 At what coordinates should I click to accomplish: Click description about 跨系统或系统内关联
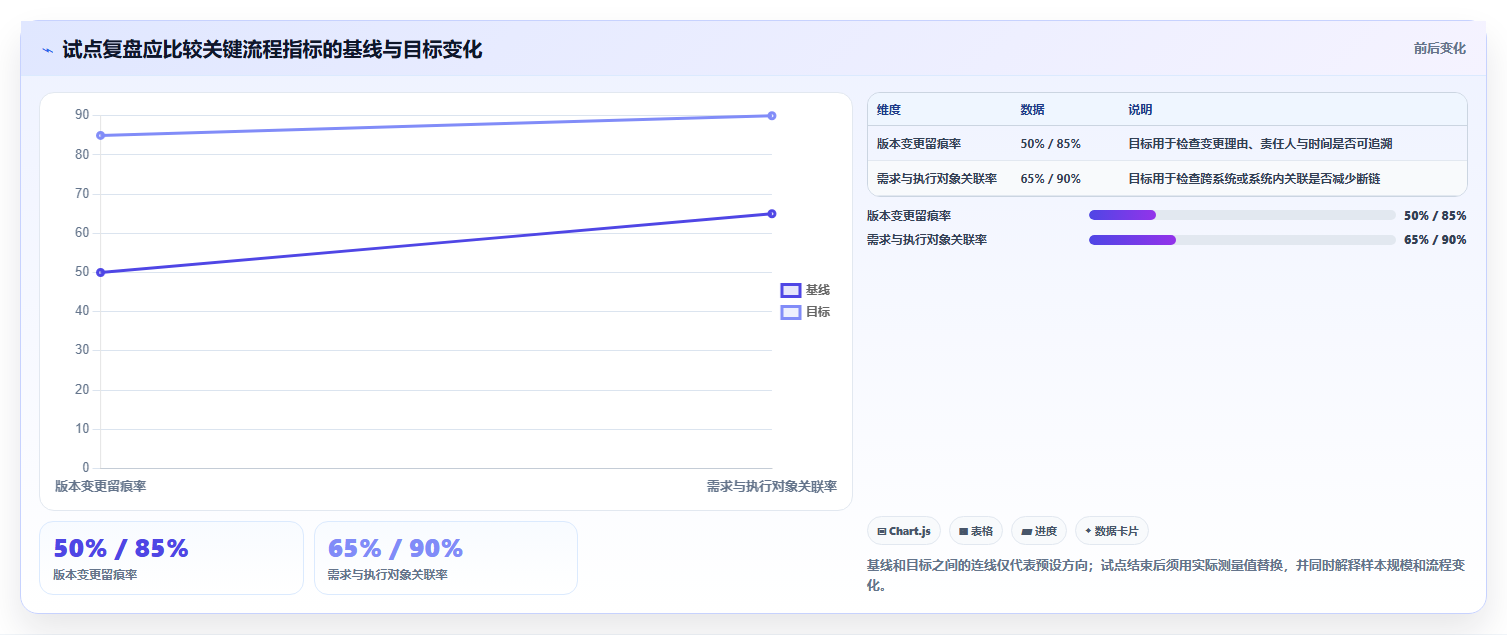[1254, 179]
